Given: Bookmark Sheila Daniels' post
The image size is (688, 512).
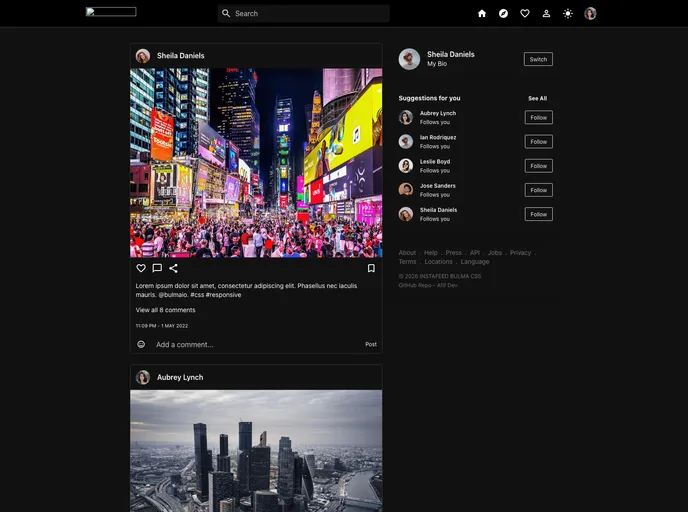Looking at the screenshot, I should (x=371, y=268).
